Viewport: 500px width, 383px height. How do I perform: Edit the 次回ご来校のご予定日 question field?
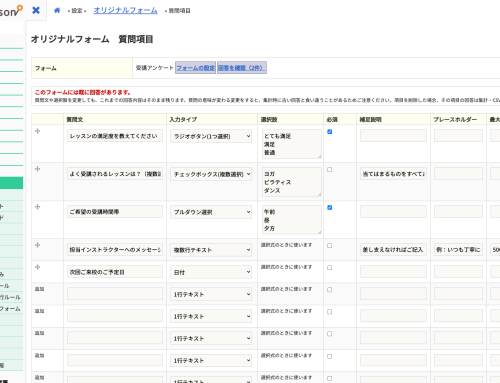(115, 272)
